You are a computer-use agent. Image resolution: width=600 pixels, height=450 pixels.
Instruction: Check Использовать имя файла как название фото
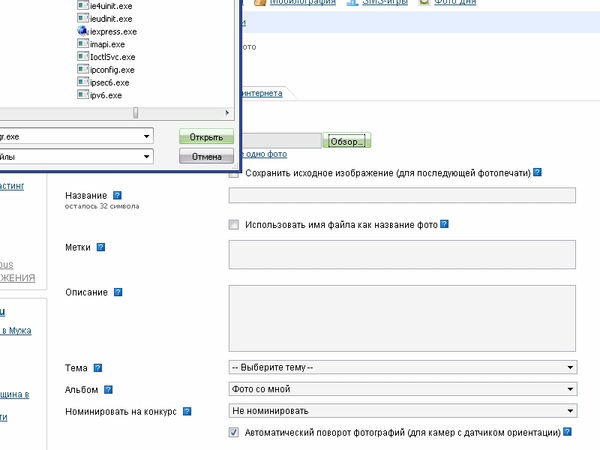(x=234, y=225)
